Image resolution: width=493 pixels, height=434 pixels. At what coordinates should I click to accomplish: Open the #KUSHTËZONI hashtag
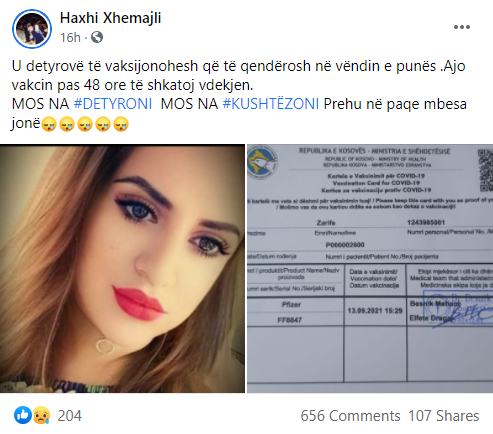[x=271, y=104]
